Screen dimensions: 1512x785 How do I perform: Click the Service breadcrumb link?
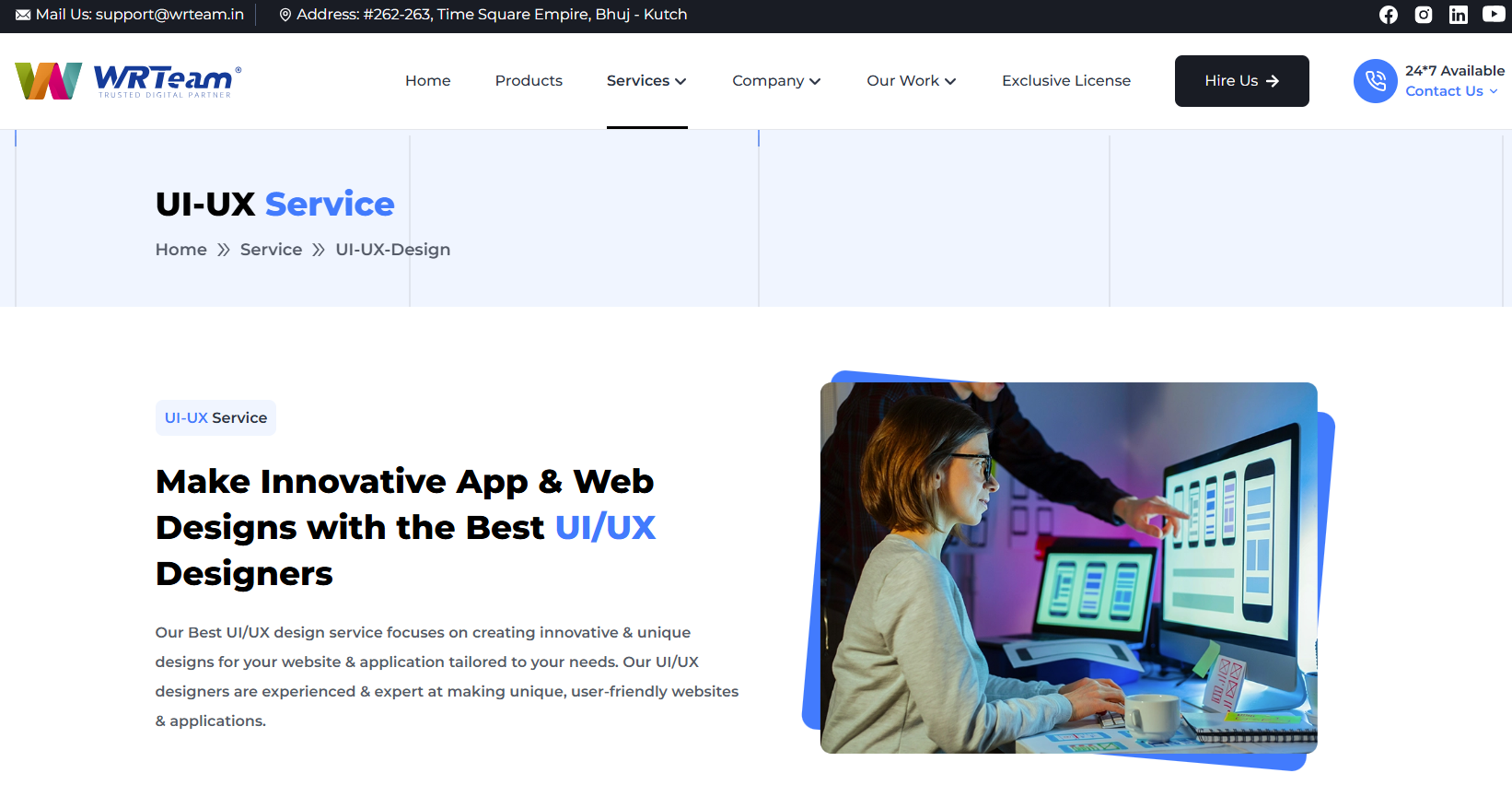[x=271, y=250]
